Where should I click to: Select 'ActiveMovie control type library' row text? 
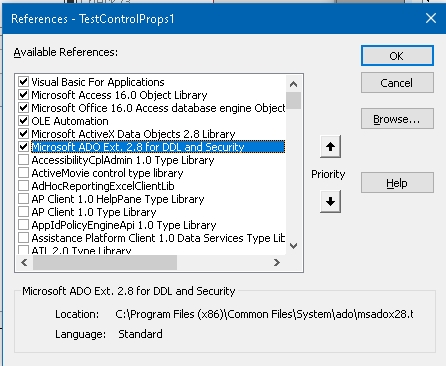107,173
